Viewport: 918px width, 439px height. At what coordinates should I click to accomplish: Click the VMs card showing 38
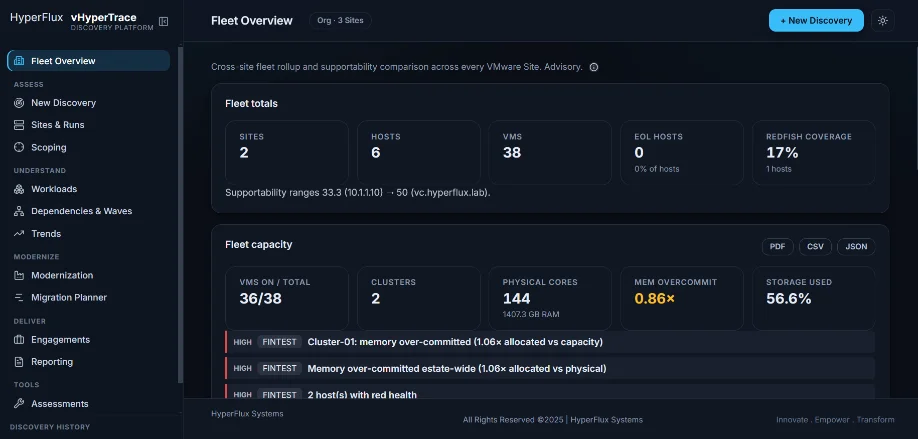550,153
